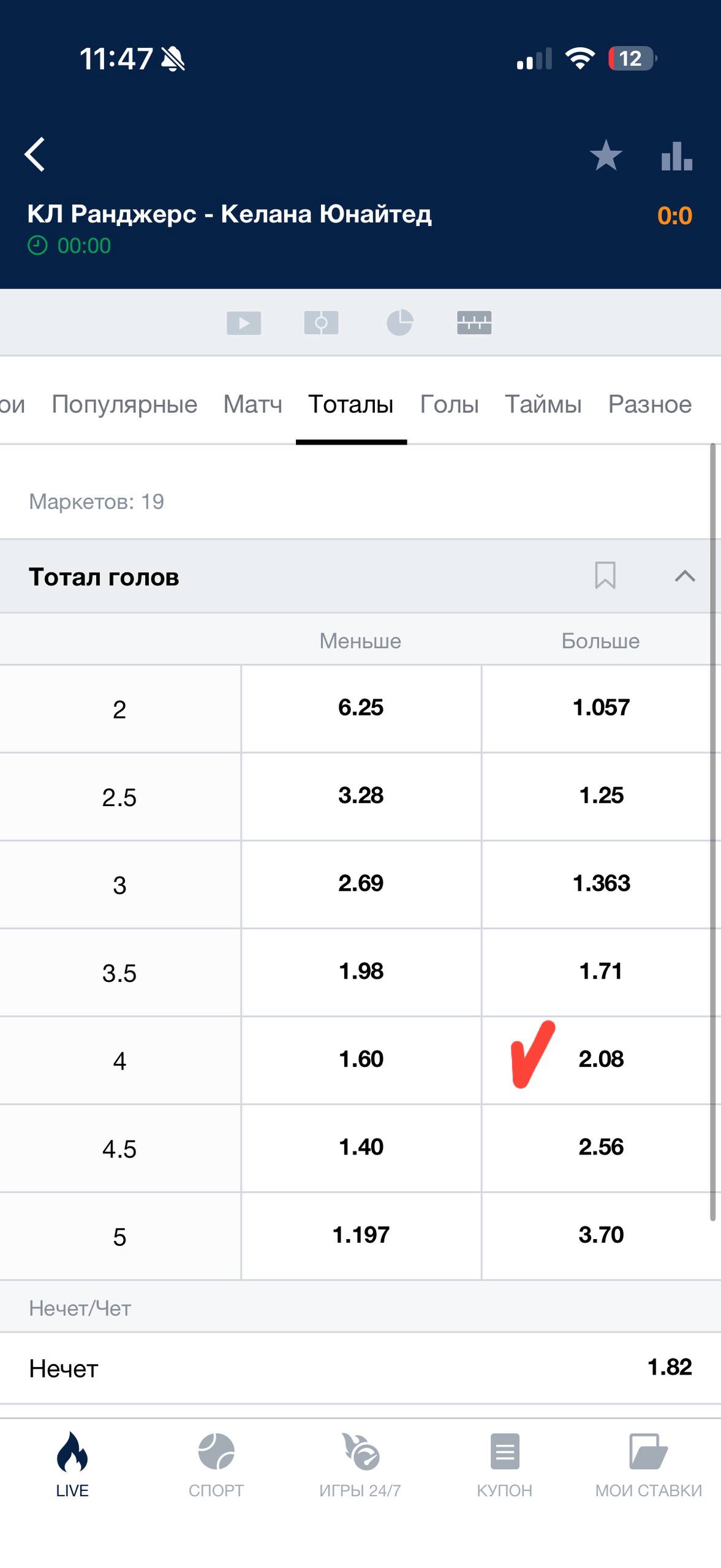The image size is (721, 1568).
Task: Go to СПОРТ section
Action: click(216, 1463)
